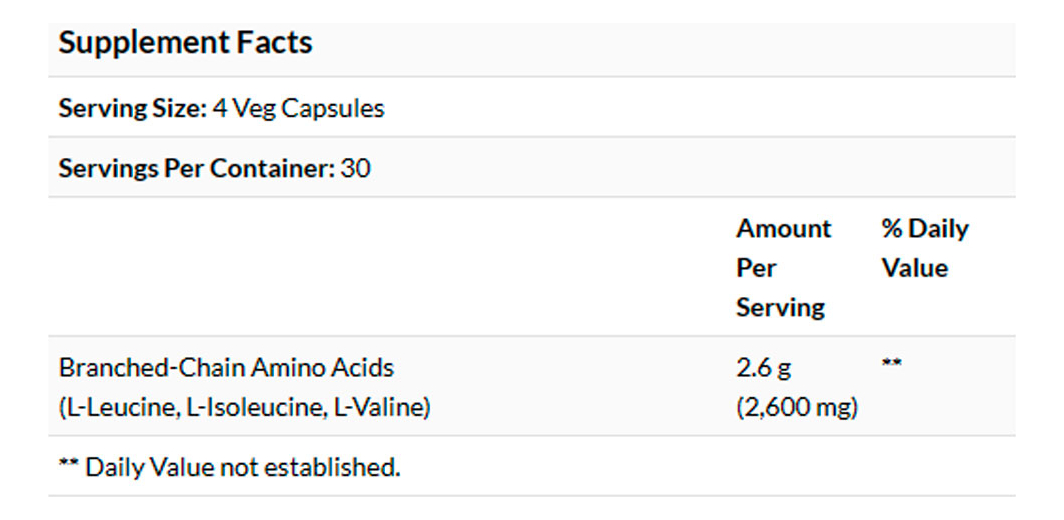The image size is (1064, 520).
Task: Select the "2.6 g" amount
Action: pyautogui.click(x=763, y=367)
